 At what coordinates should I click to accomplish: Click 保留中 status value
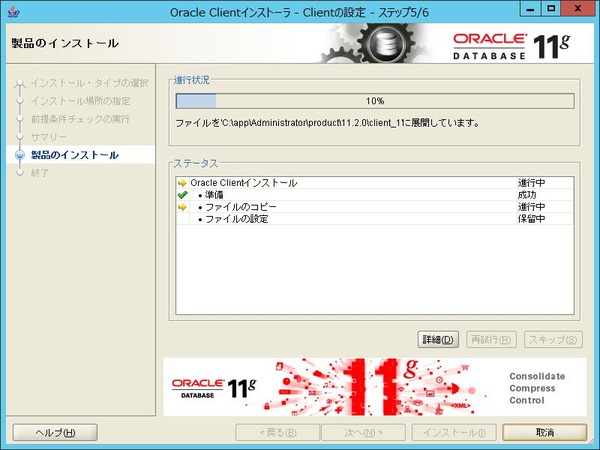point(532,219)
